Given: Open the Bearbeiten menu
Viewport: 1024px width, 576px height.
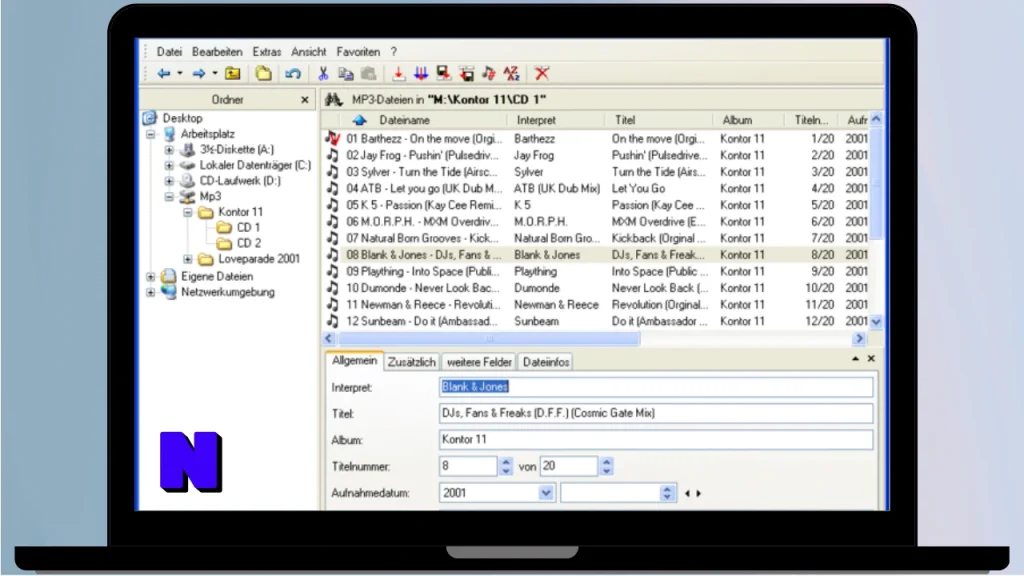Looking at the screenshot, I should point(217,52).
